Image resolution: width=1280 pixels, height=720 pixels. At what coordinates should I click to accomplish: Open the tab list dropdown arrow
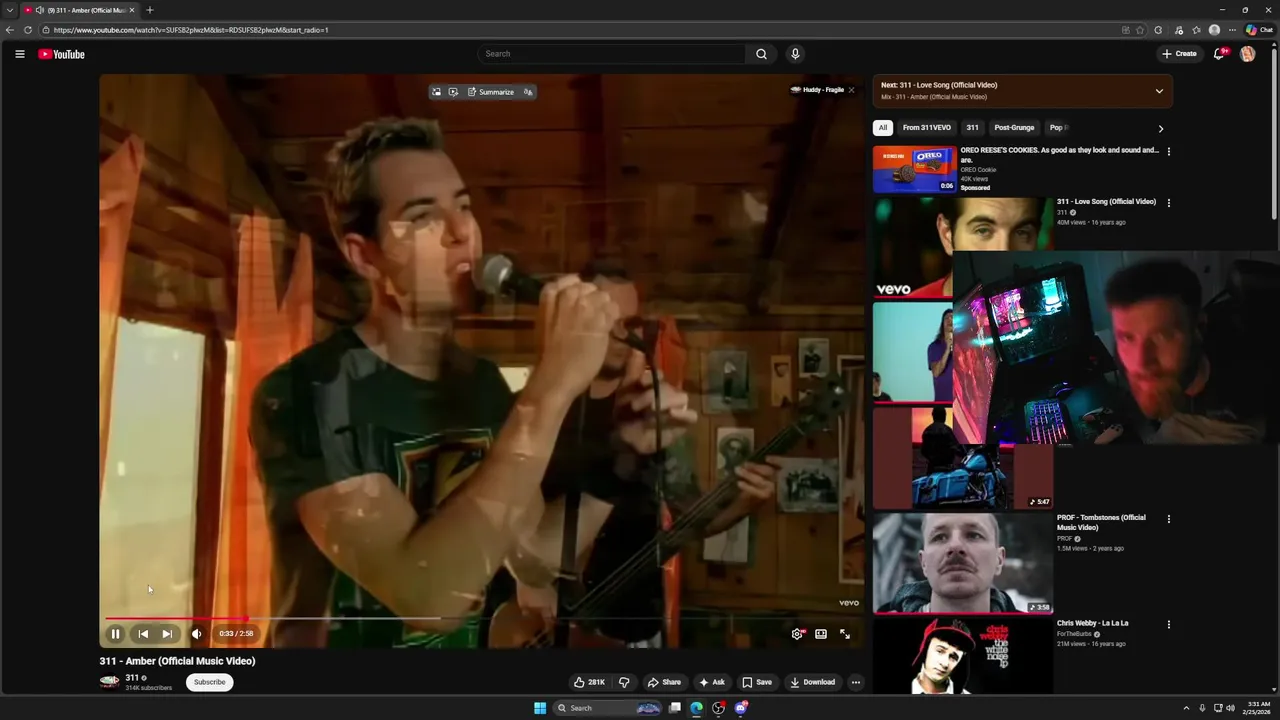click(x=9, y=10)
